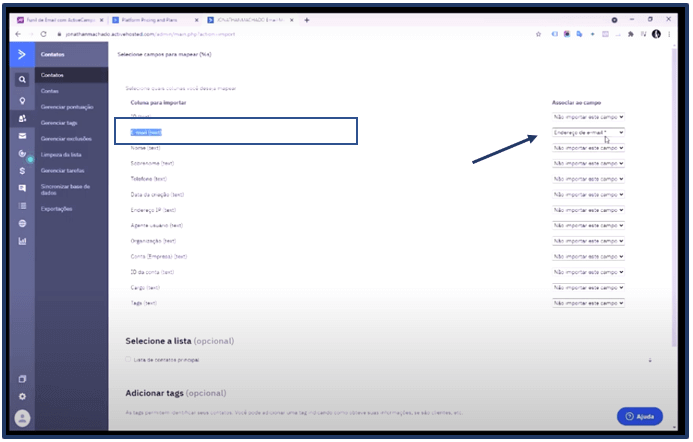693x442 pixels.
Task: Open the 'Endereço de e-mail' field dropdown
Action: pyautogui.click(x=588, y=132)
